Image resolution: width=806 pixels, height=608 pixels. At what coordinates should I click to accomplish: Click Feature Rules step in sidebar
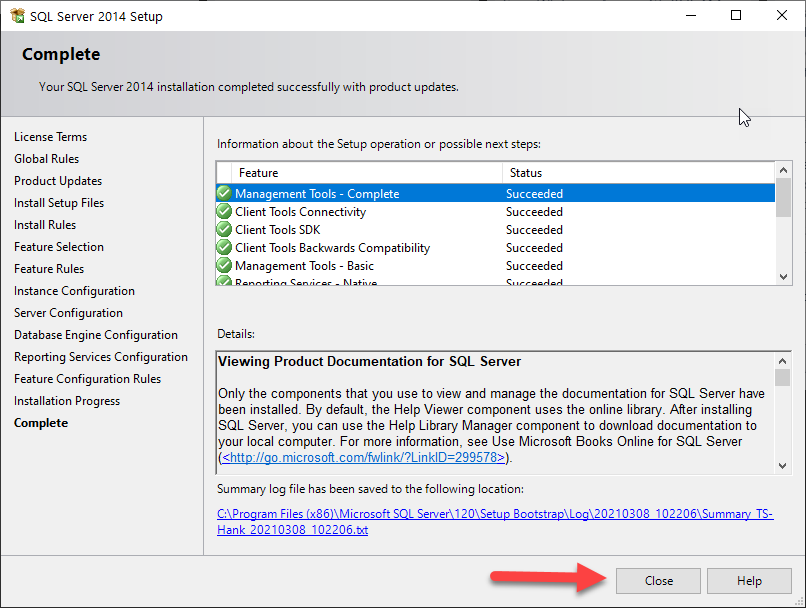49,269
